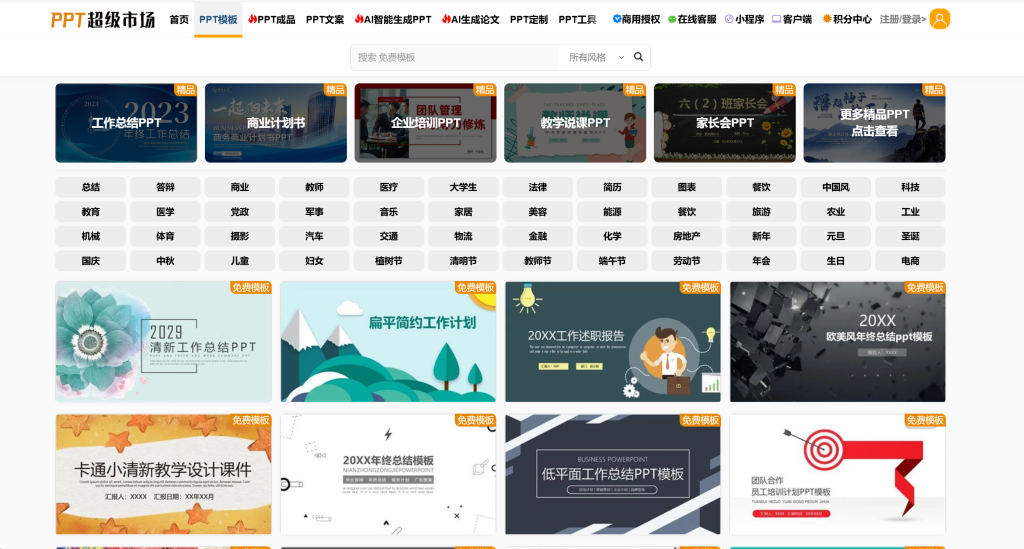Open AI生成论文 in navigation
The width and height of the screenshot is (1024, 549).
tap(470, 20)
